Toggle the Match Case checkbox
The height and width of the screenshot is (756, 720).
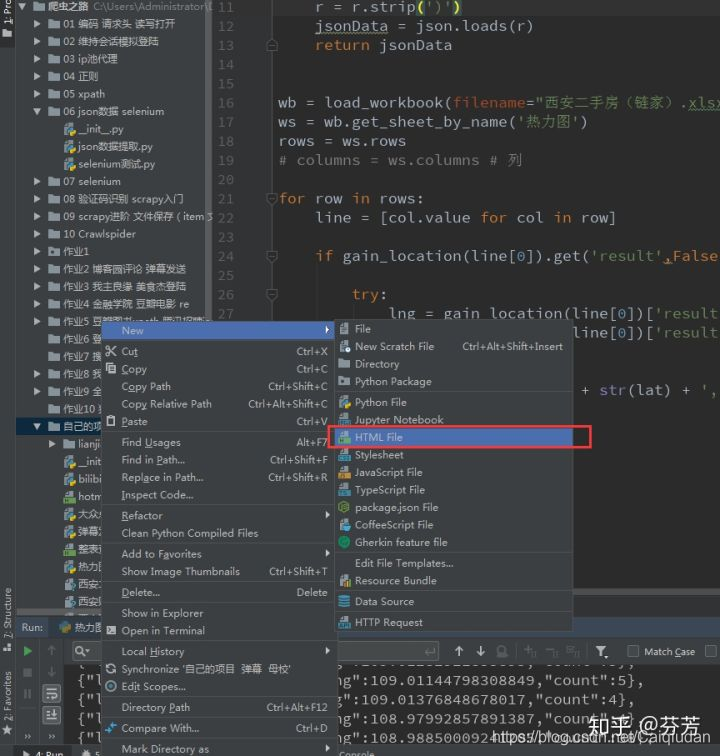point(633,651)
